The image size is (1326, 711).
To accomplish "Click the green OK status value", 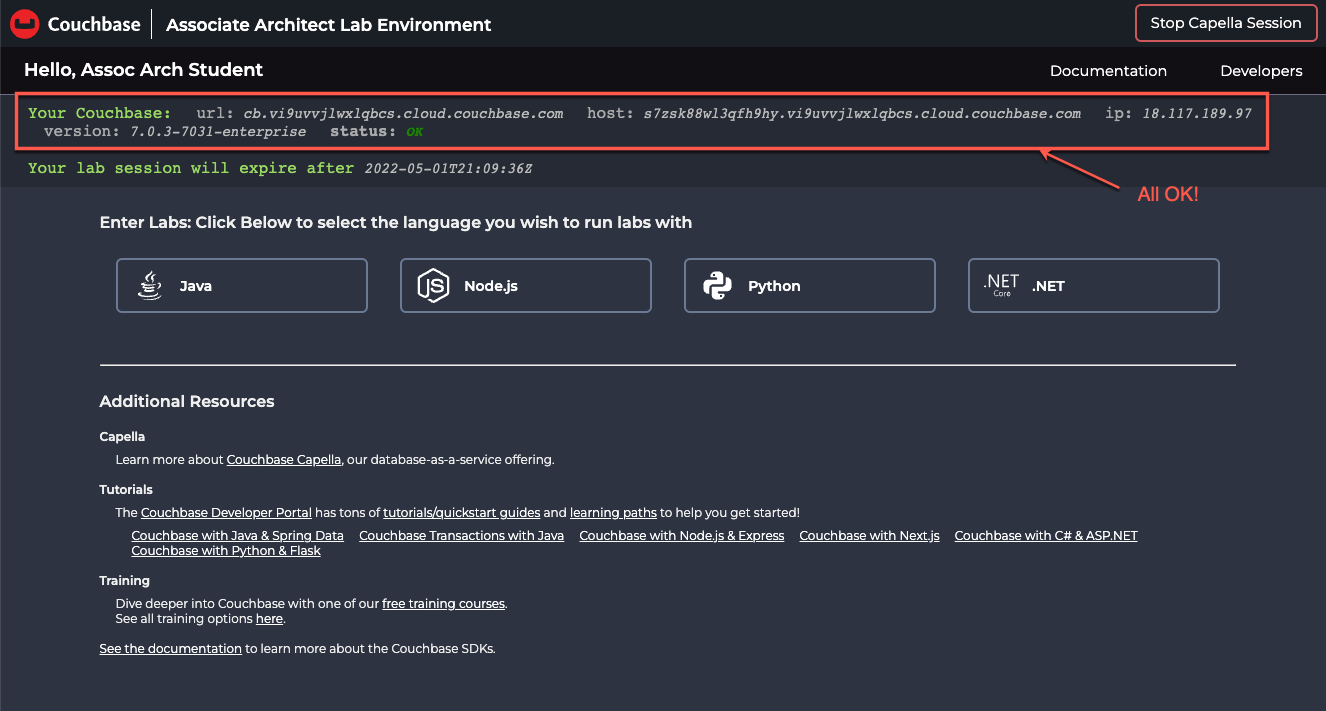I will (414, 131).
